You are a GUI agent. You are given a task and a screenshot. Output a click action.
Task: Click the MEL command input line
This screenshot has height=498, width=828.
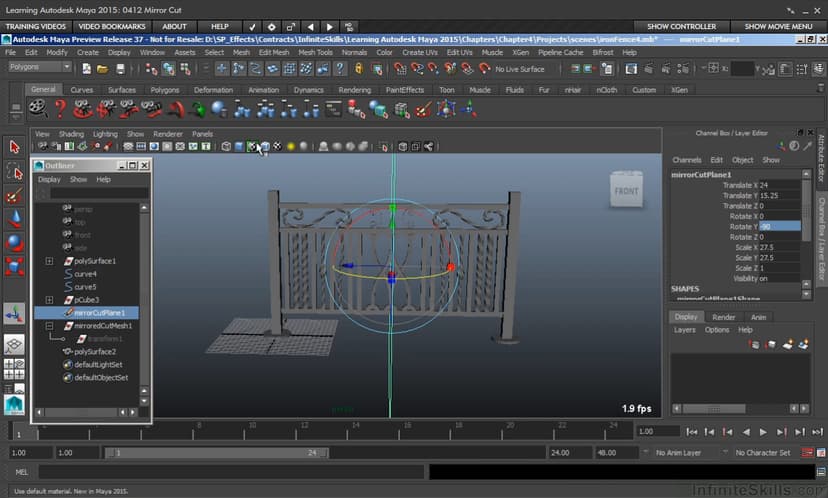click(x=231, y=472)
